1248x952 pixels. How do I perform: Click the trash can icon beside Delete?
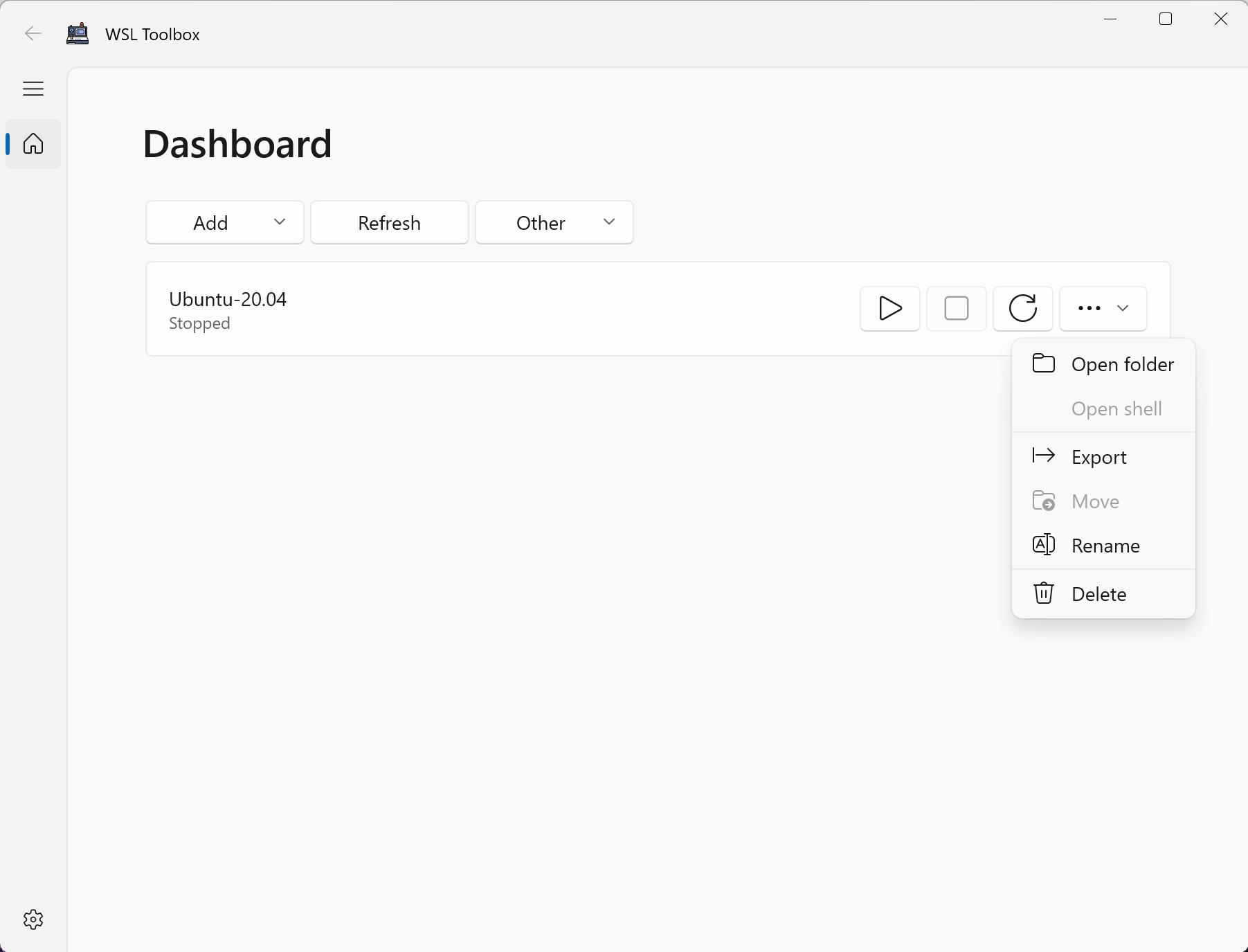tap(1043, 593)
